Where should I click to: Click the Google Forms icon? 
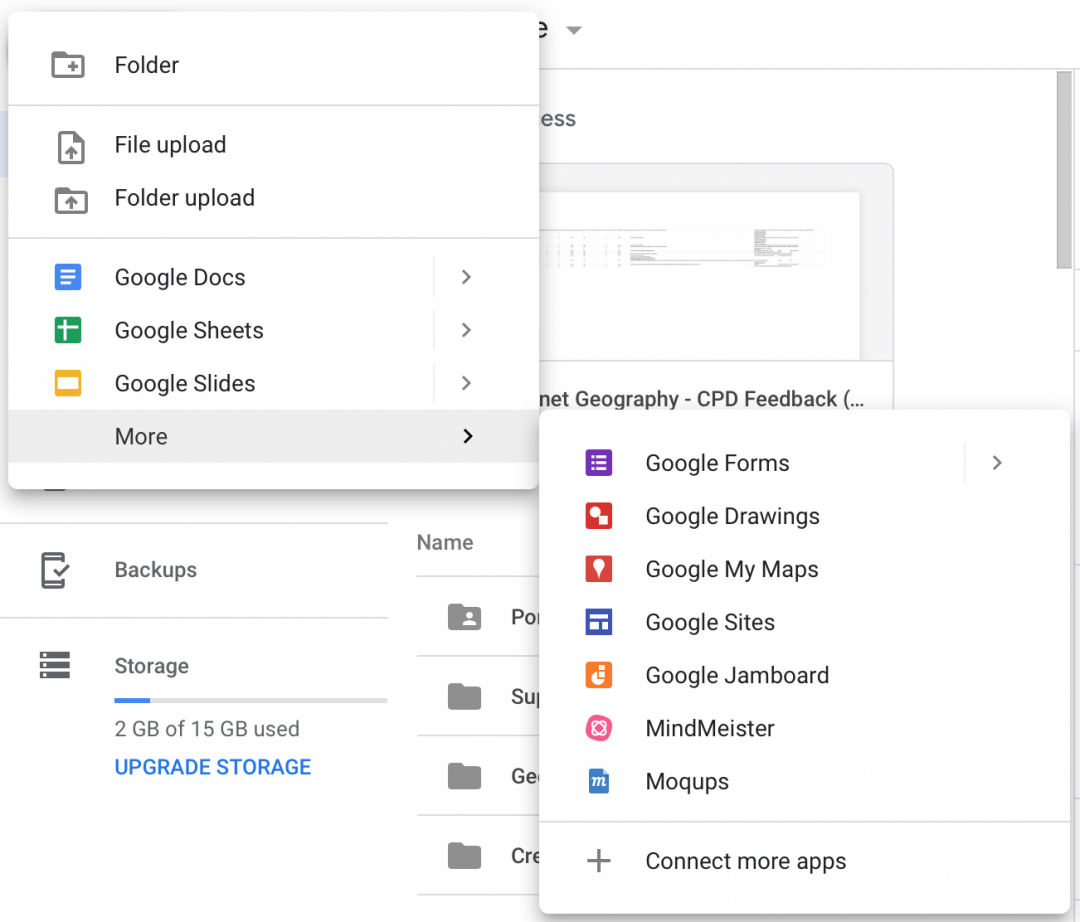(x=597, y=462)
